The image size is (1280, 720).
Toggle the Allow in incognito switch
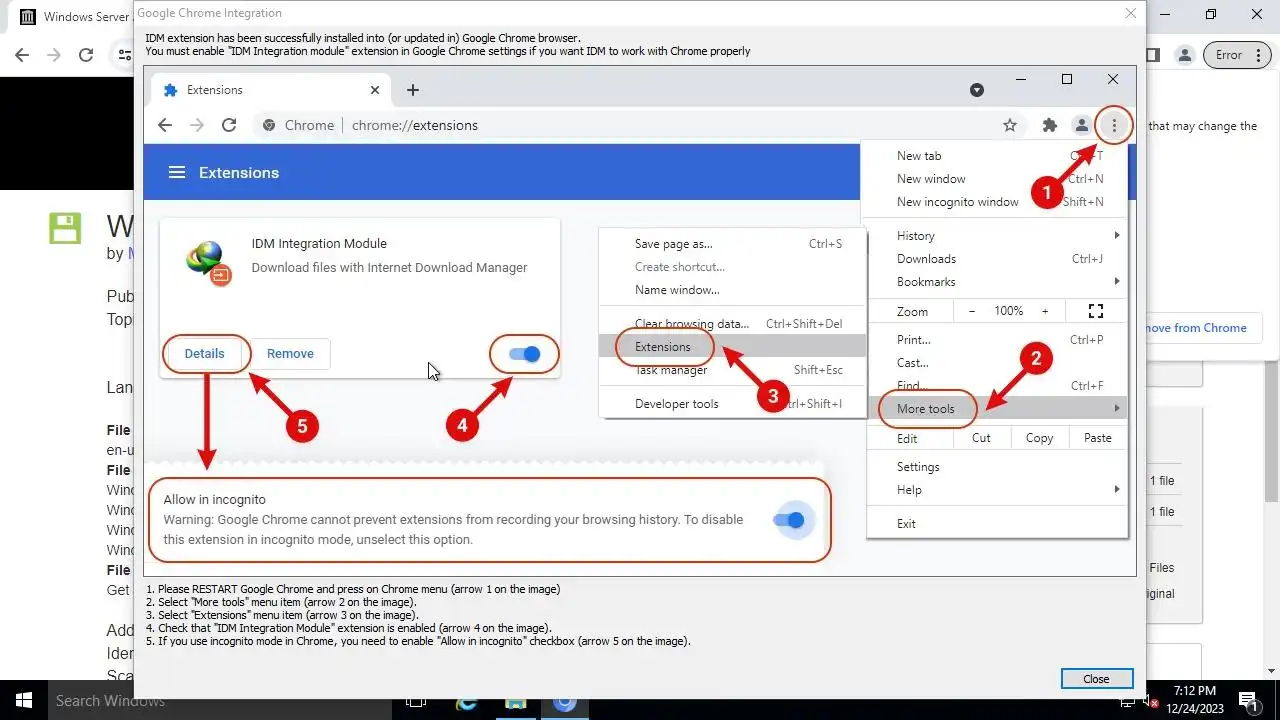tap(789, 520)
